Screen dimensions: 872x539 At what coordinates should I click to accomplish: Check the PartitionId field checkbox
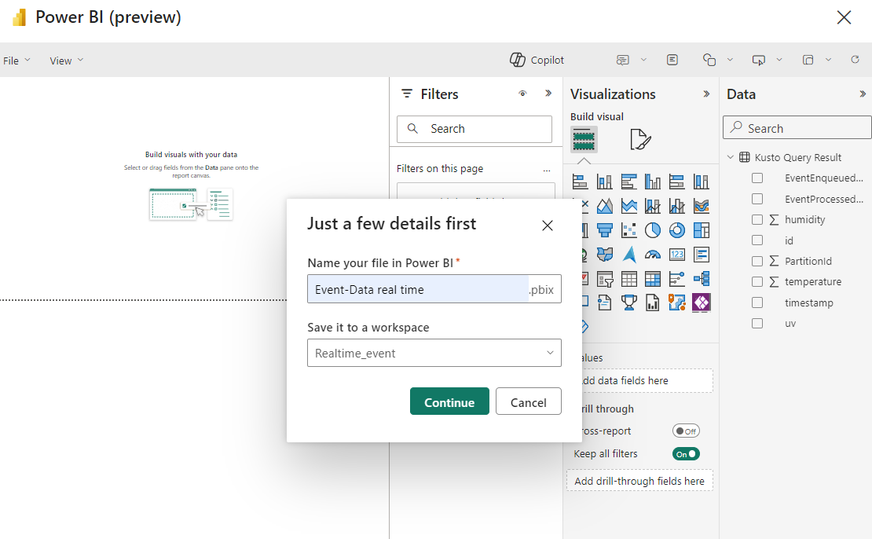click(757, 261)
